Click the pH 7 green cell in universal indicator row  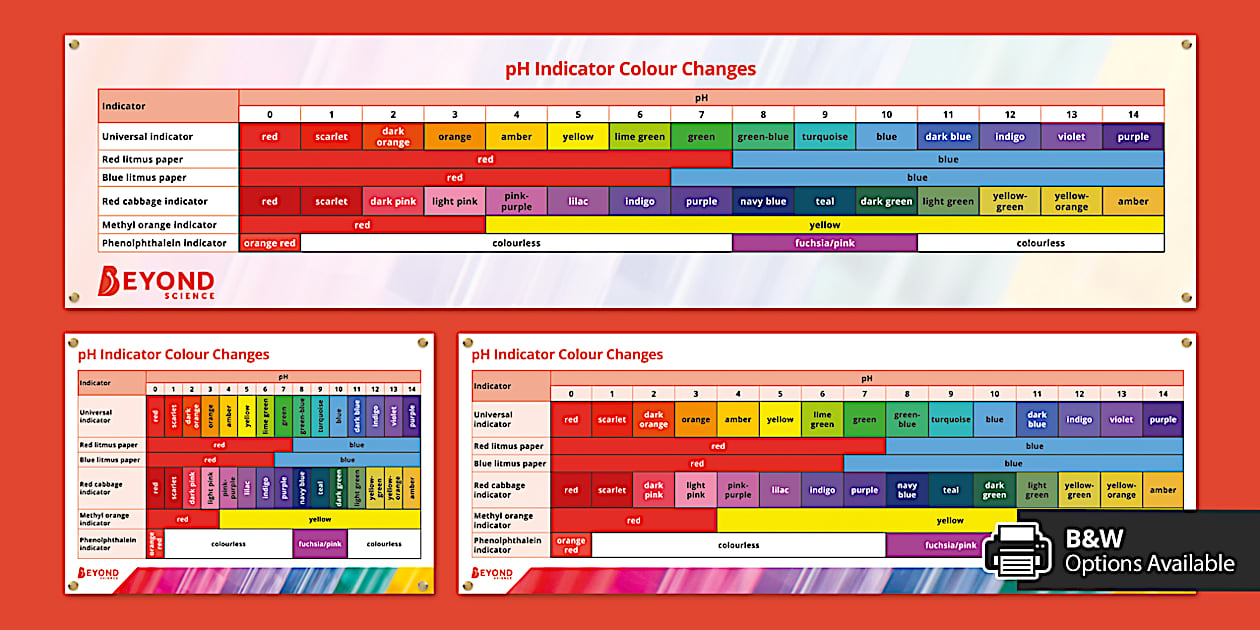pos(701,135)
